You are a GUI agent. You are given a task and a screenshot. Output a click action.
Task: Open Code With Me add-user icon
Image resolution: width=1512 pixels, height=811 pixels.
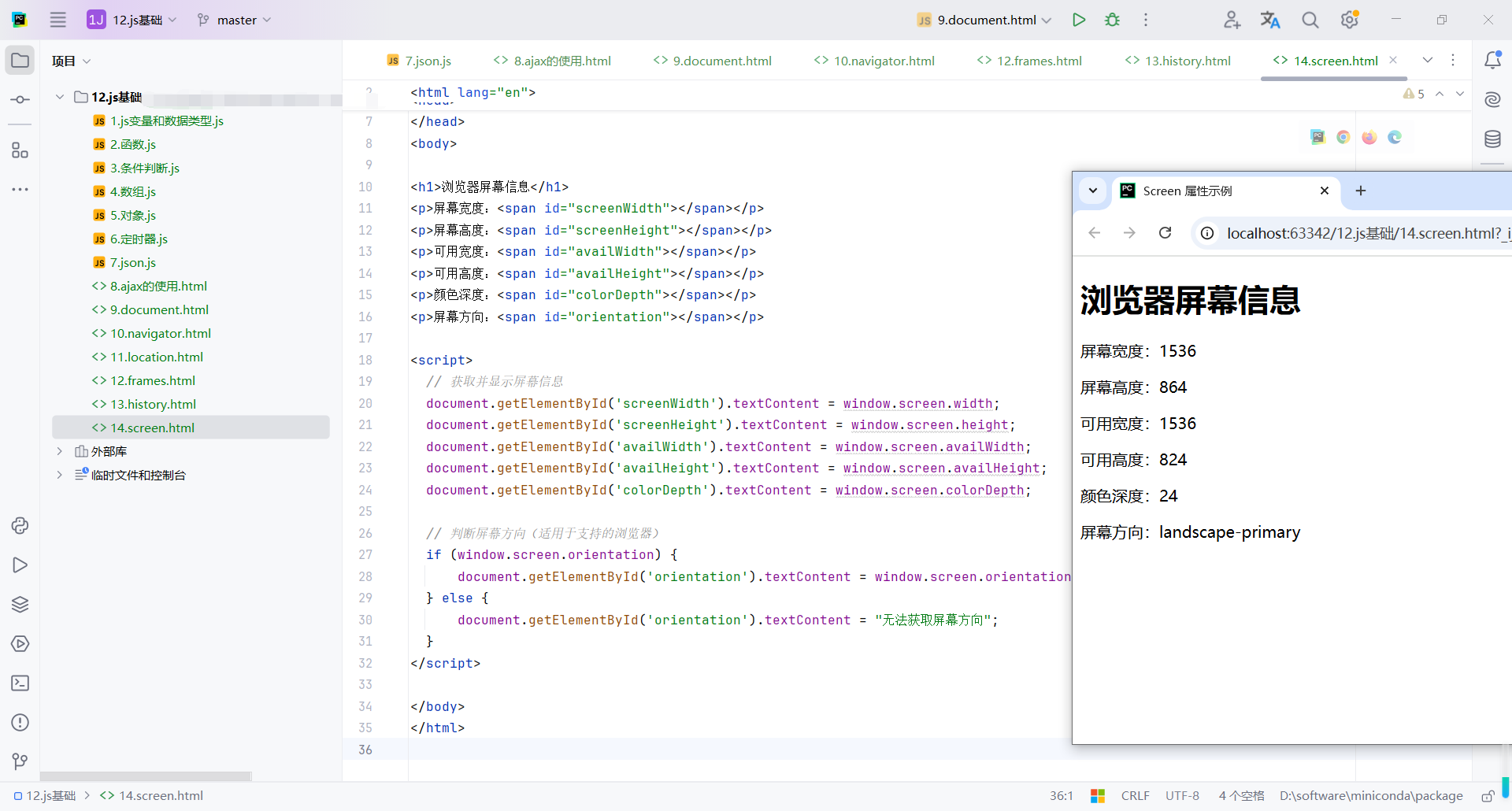1232,20
